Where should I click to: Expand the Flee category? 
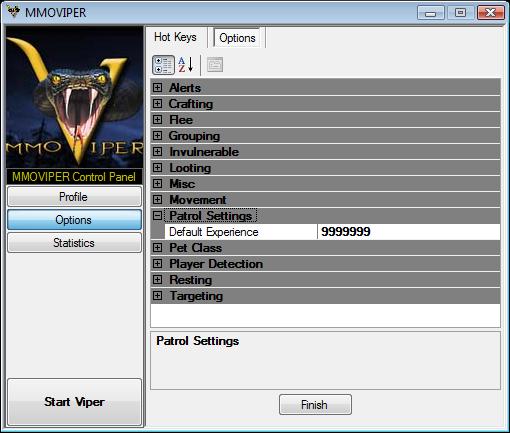[157, 120]
